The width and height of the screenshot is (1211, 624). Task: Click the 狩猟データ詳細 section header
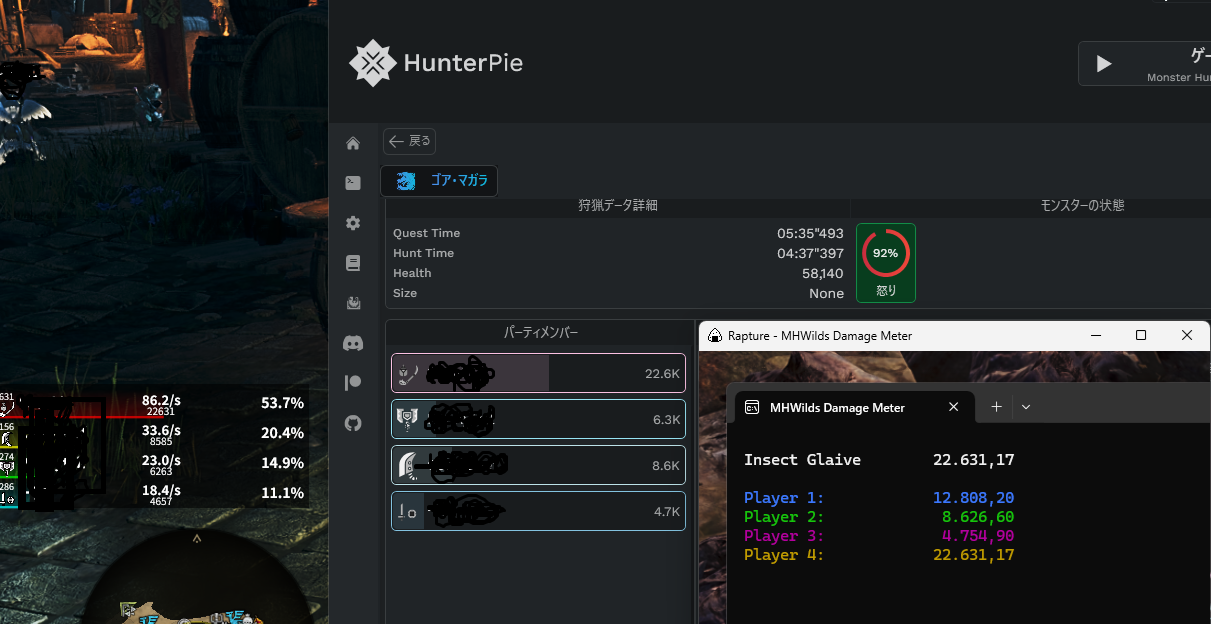(618, 205)
